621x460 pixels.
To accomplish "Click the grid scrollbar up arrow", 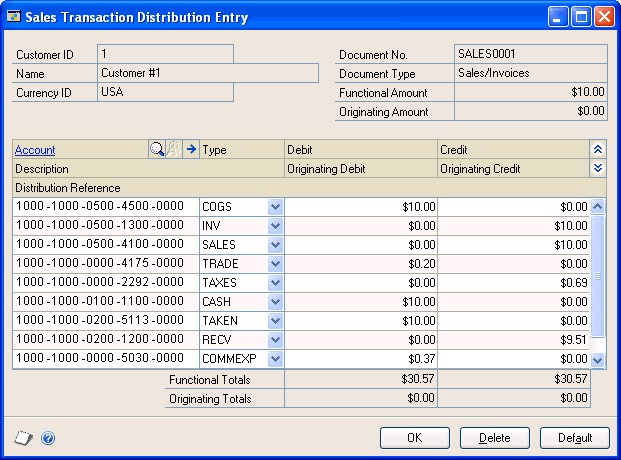I will pyautogui.click(x=597, y=206).
